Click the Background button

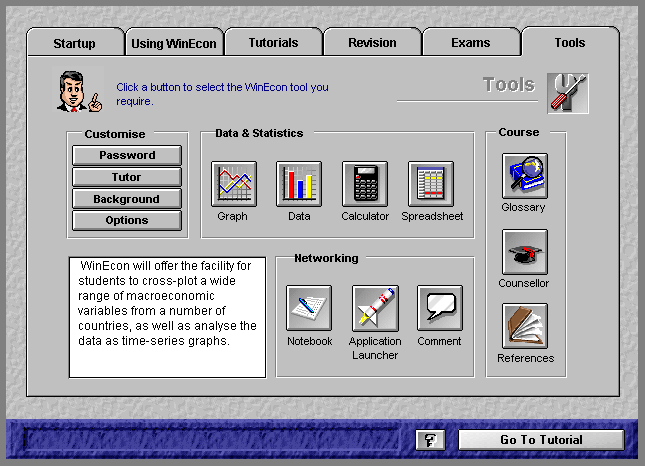tap(127, 199)
